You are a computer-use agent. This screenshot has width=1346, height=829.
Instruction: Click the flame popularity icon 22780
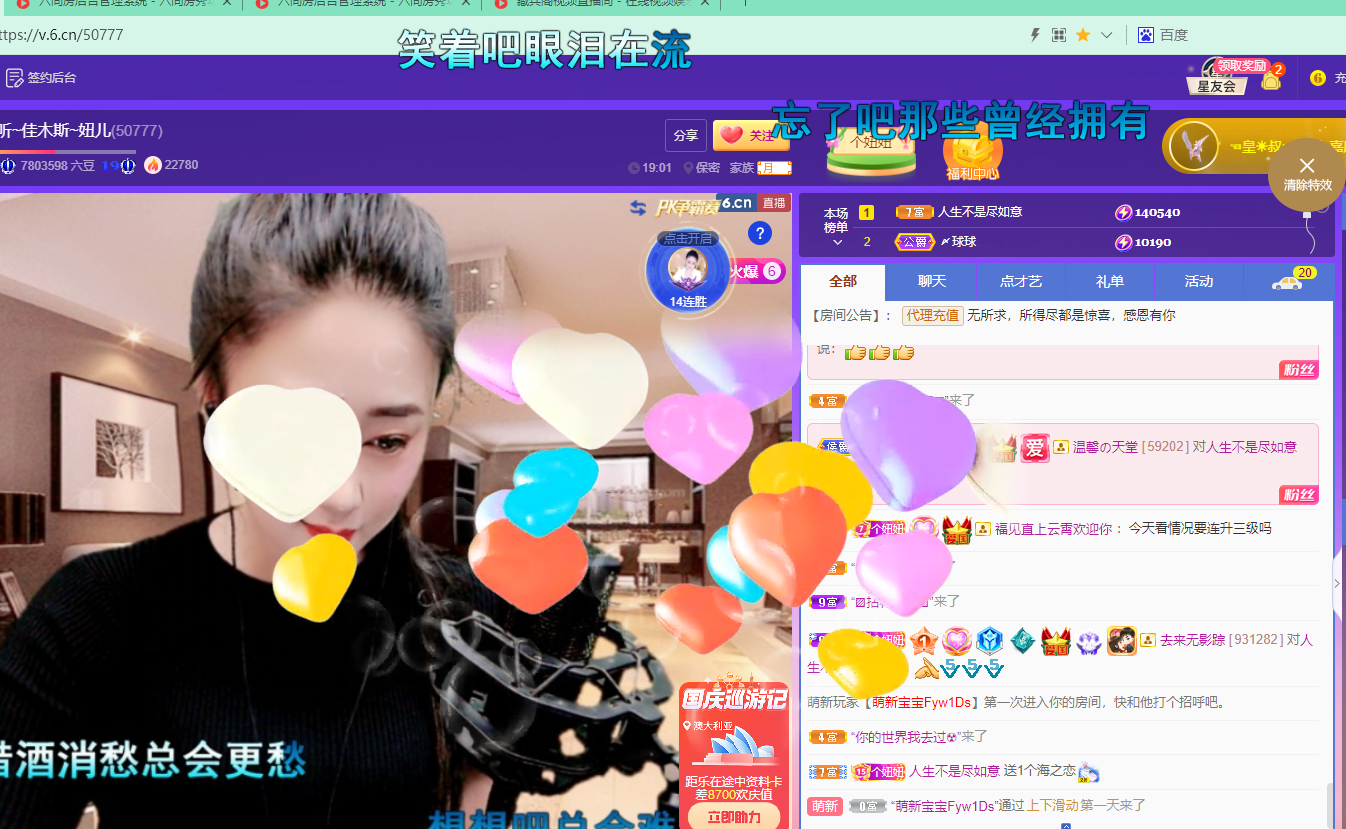click(152, 165)
